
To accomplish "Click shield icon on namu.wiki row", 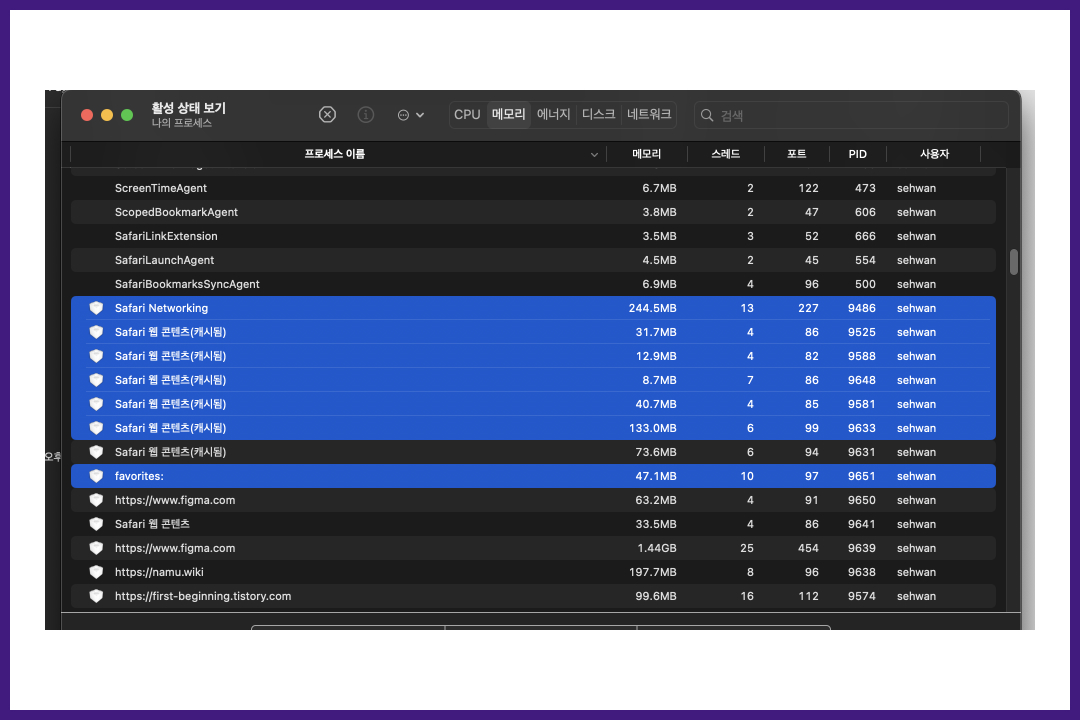I will click(96, 572).
